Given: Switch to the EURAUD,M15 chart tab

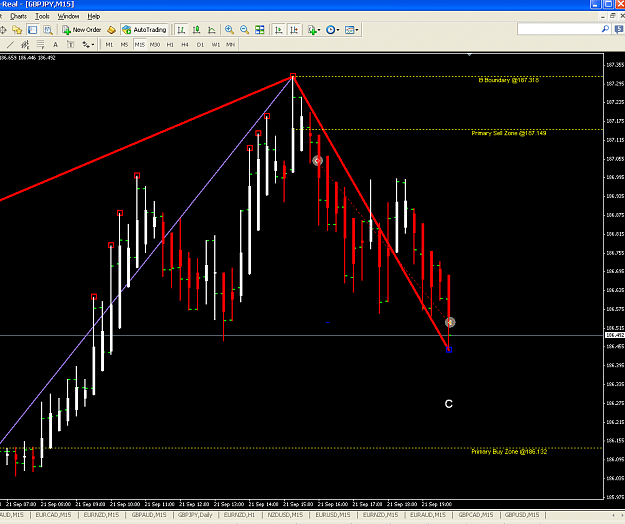Looking at the screenshot, I should click(x=428, y=515).
